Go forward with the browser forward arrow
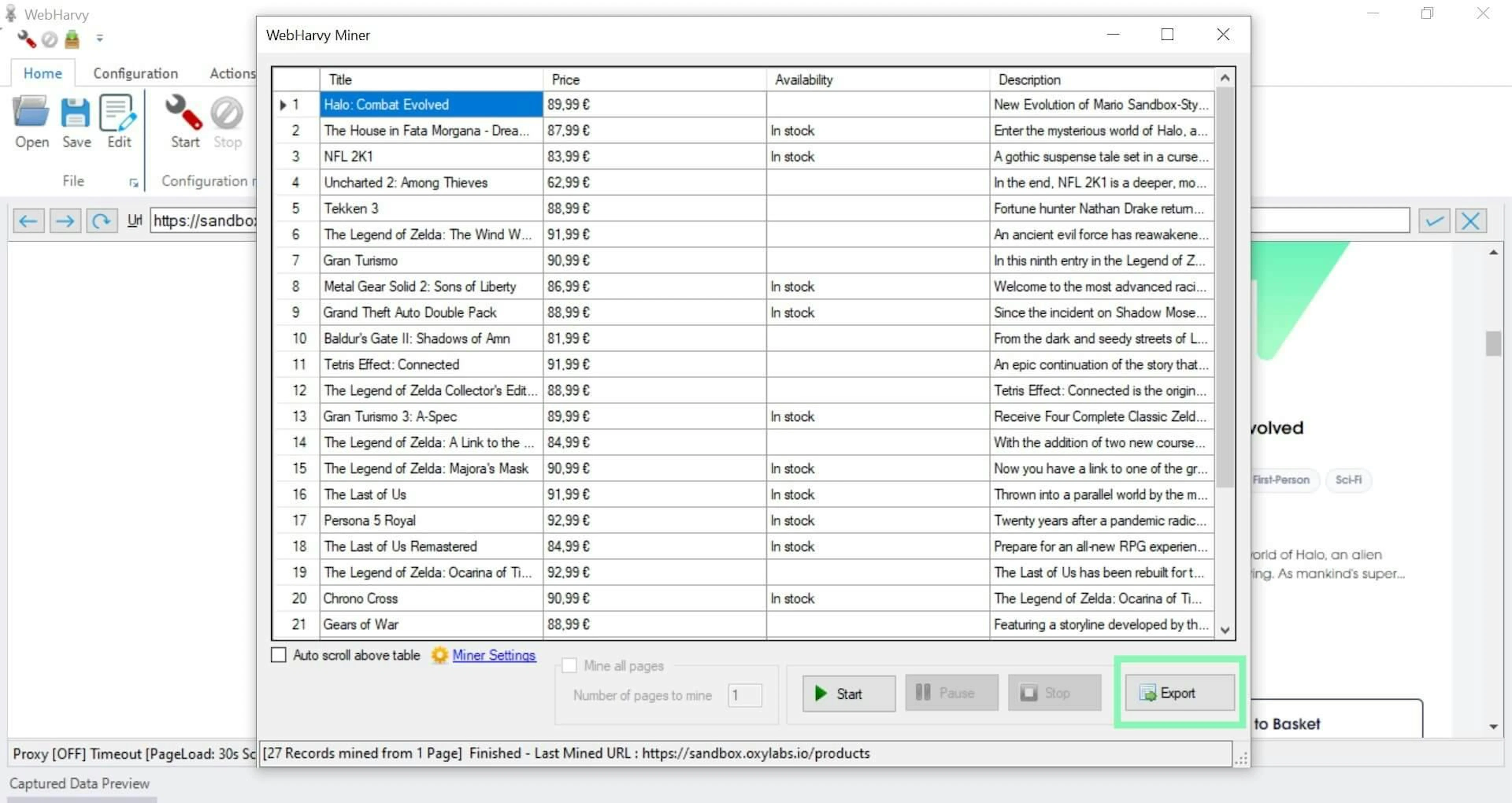This screenshot has width=1512, height=803. (x=65, y=221)
